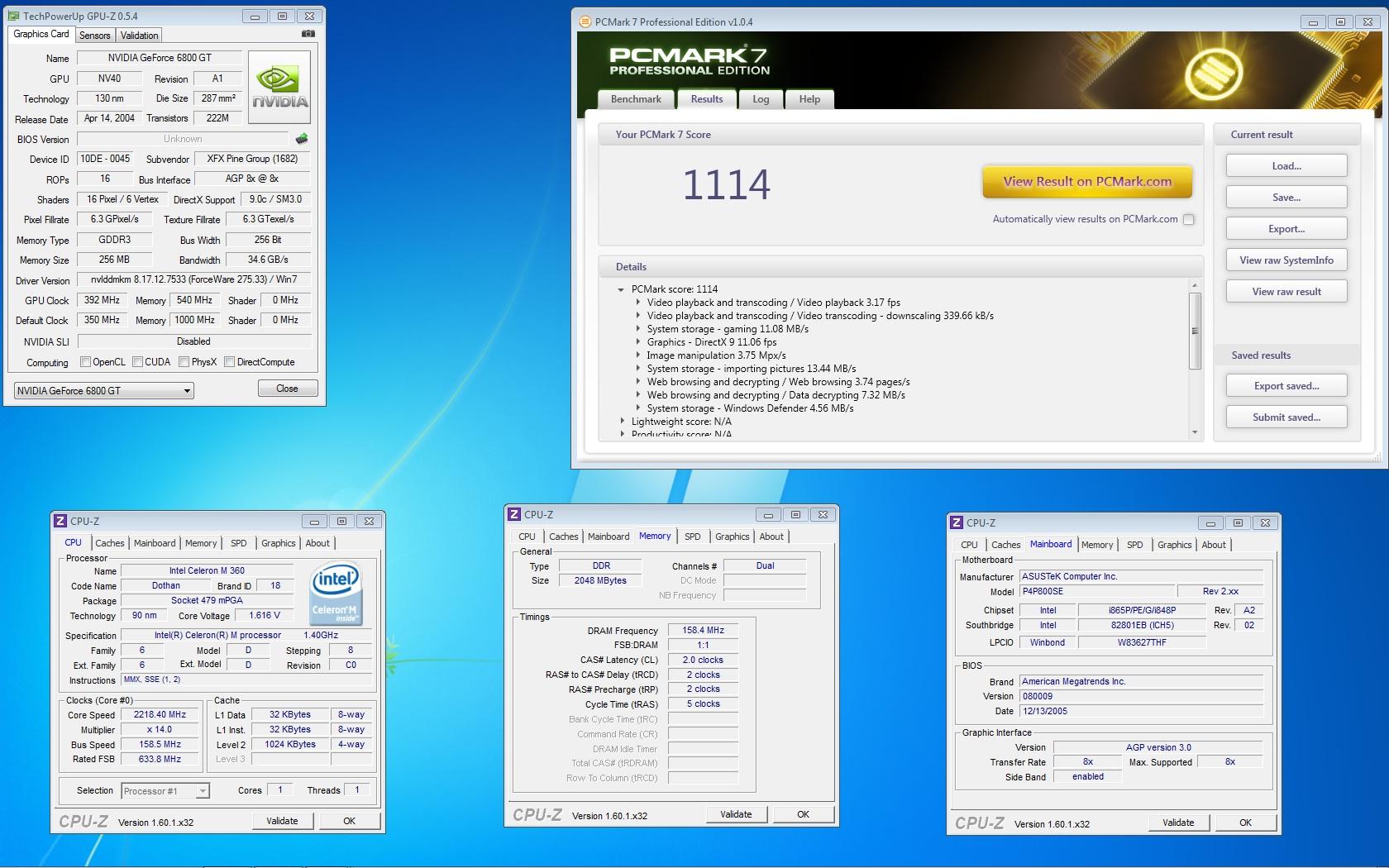Click the CPU-Z title icon in Mainboard window
Screen dimensions: 1389x868
coord(957,522)
